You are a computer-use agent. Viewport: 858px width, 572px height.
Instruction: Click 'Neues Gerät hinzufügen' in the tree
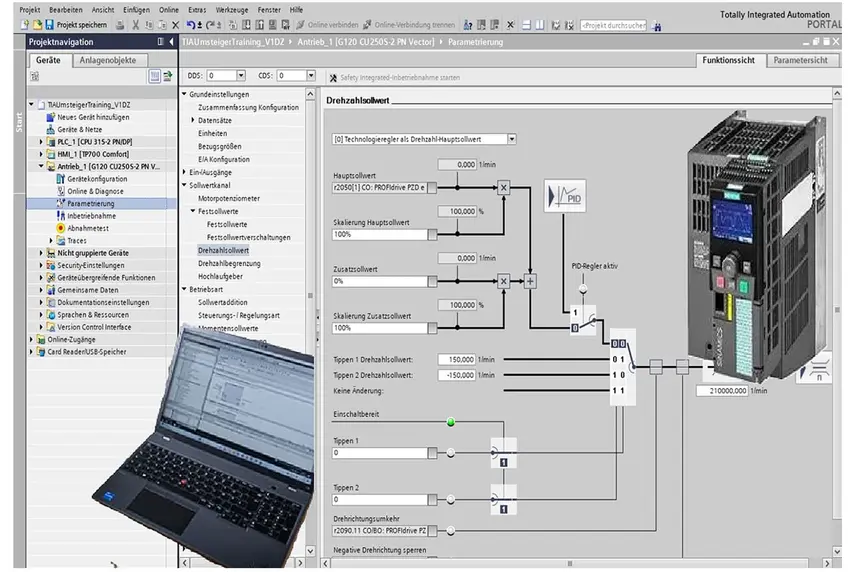tap(92, 117)
